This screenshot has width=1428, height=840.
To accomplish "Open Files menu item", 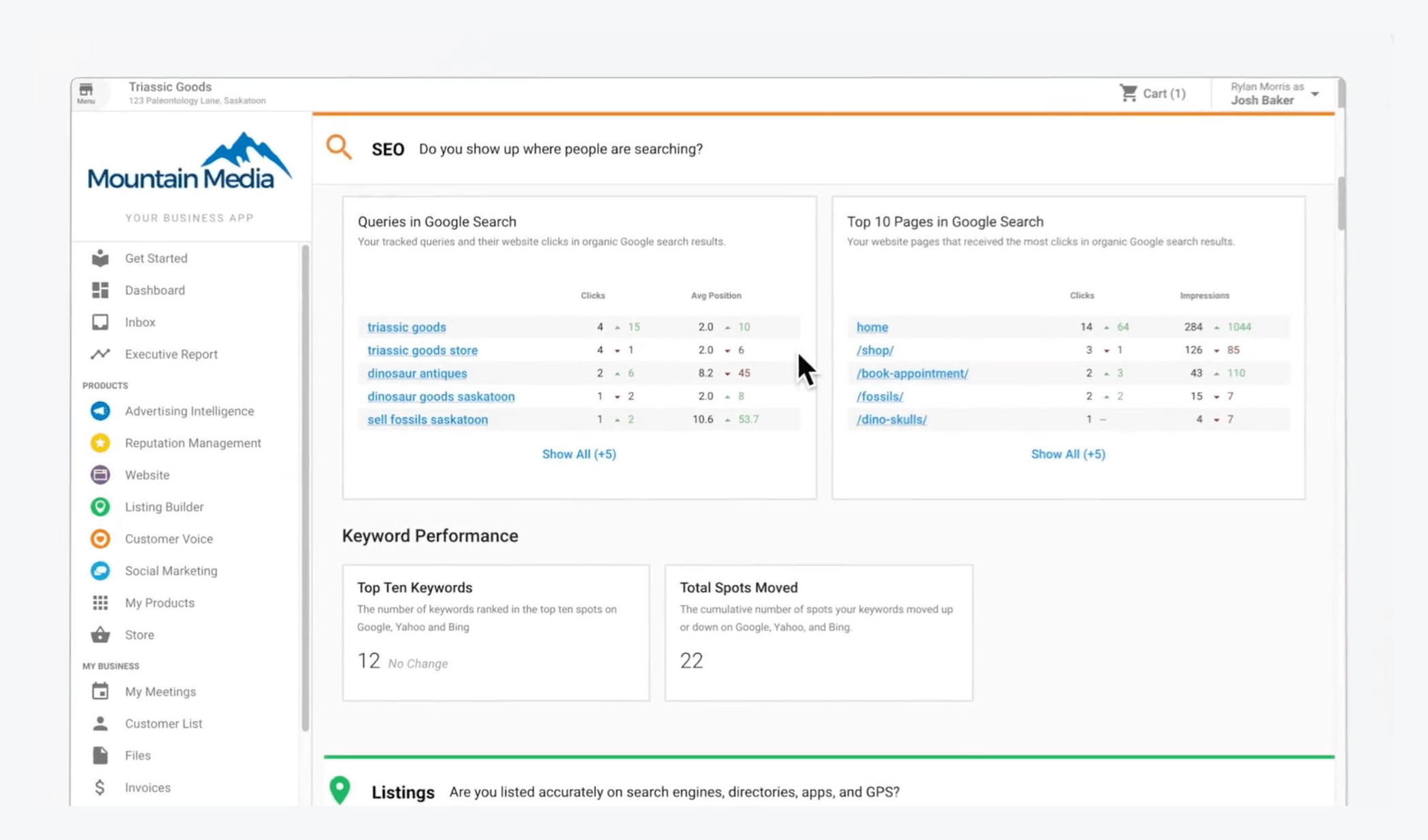I will coord(137,755).
